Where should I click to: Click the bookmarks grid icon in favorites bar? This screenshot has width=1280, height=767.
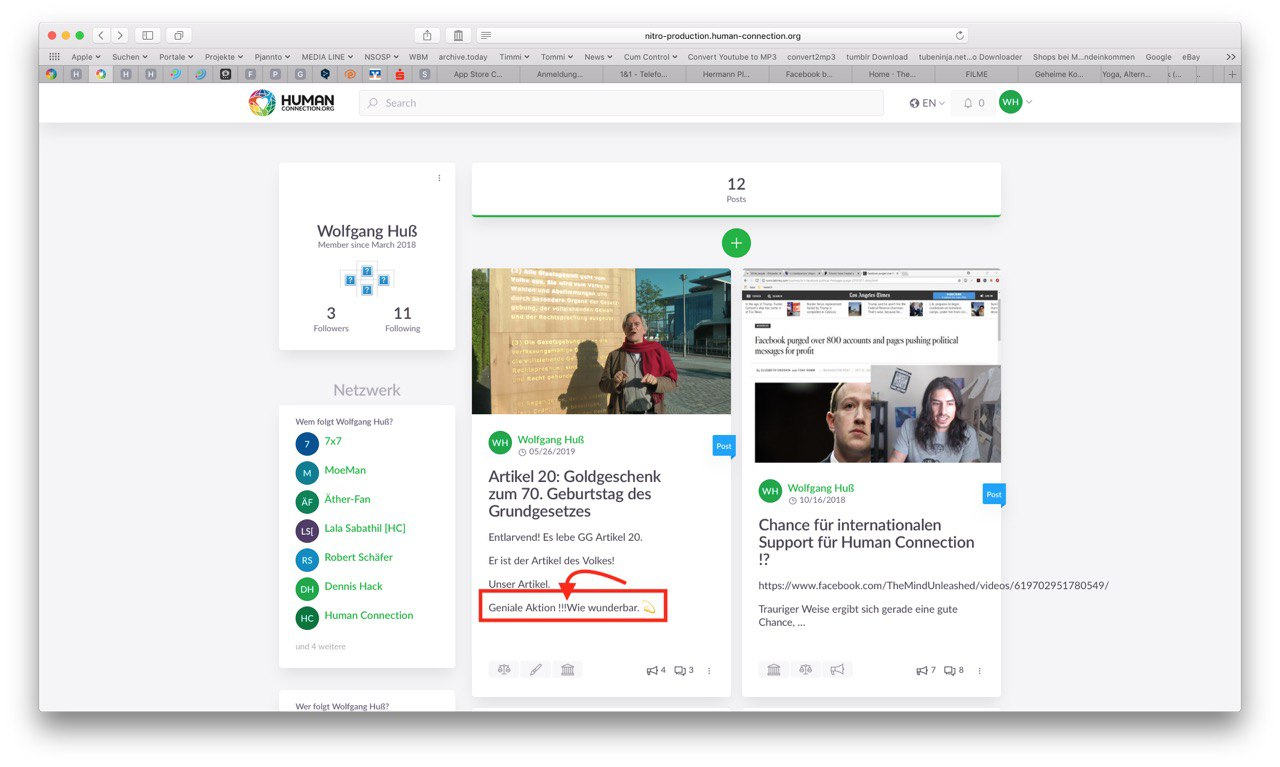pos(54,57)
